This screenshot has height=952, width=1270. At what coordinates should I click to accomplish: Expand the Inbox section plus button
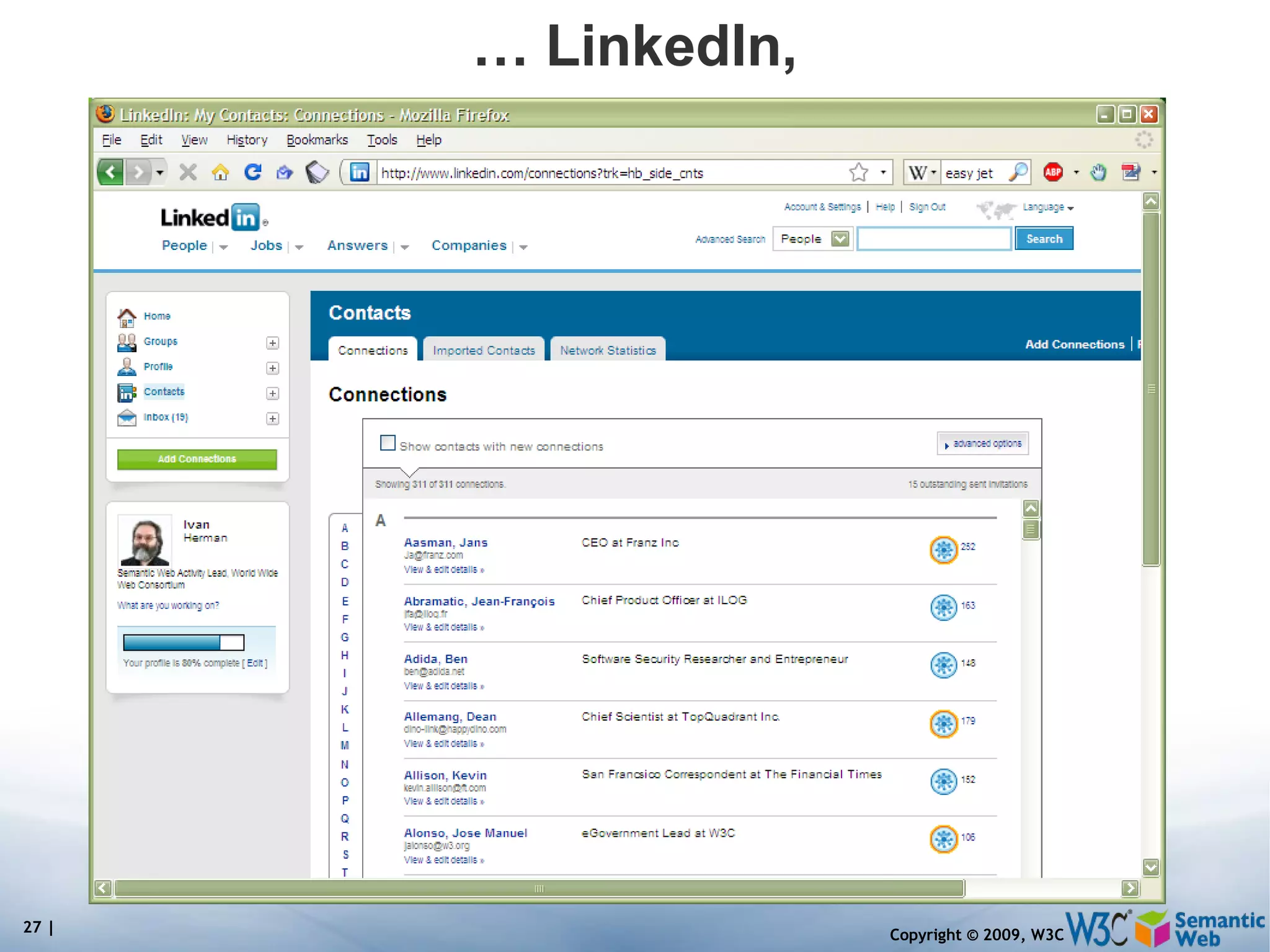[x=272, y=419]
